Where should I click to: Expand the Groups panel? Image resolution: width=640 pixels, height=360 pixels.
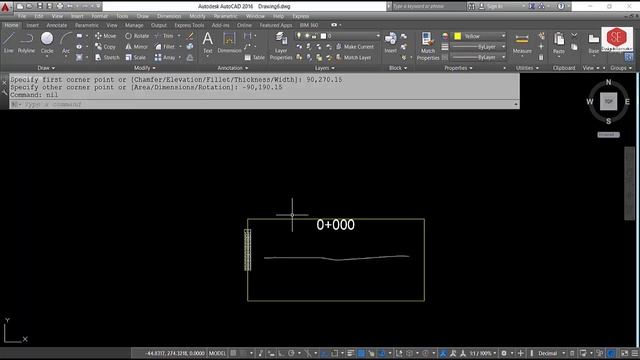[621, 68]
